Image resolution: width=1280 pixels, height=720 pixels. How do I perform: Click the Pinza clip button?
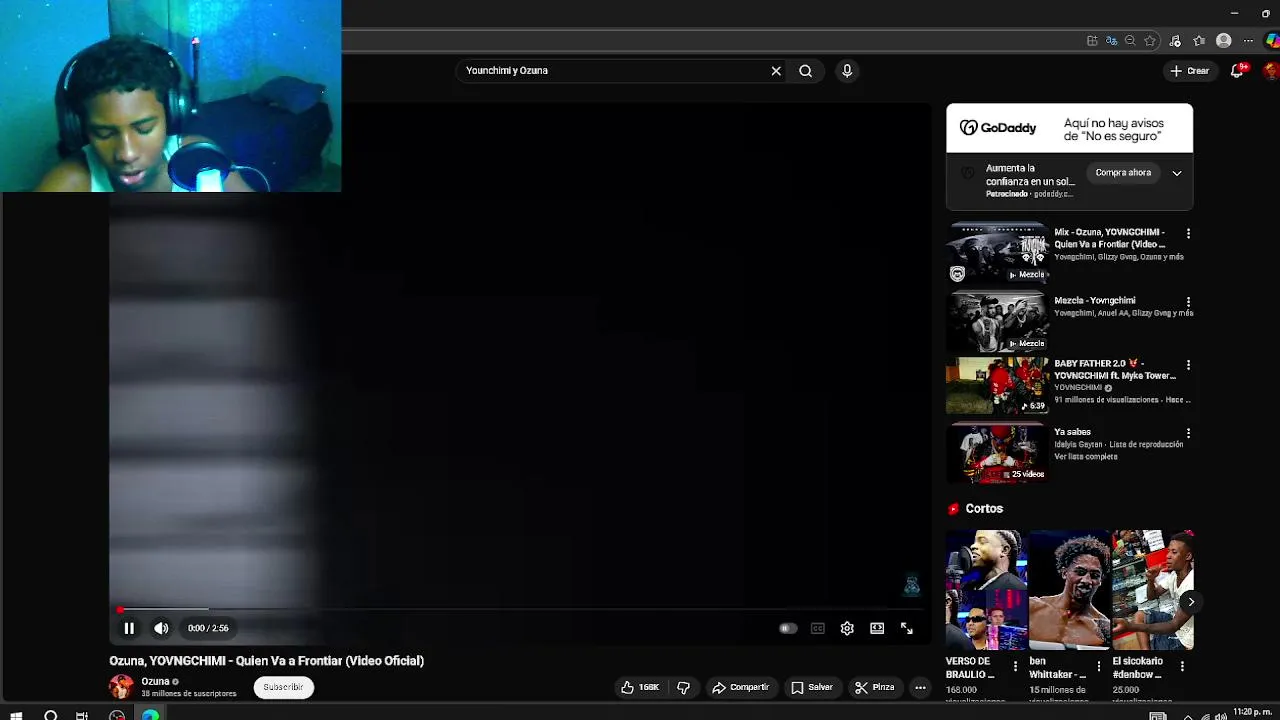pyautogui.click(x=874, y=687)
